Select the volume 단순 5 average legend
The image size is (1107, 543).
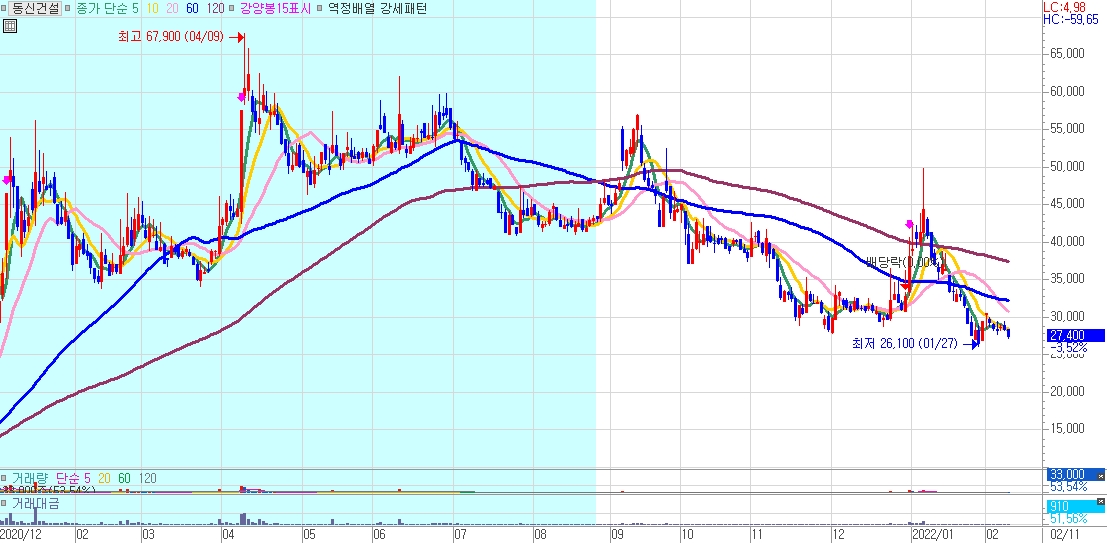point(73,479)
